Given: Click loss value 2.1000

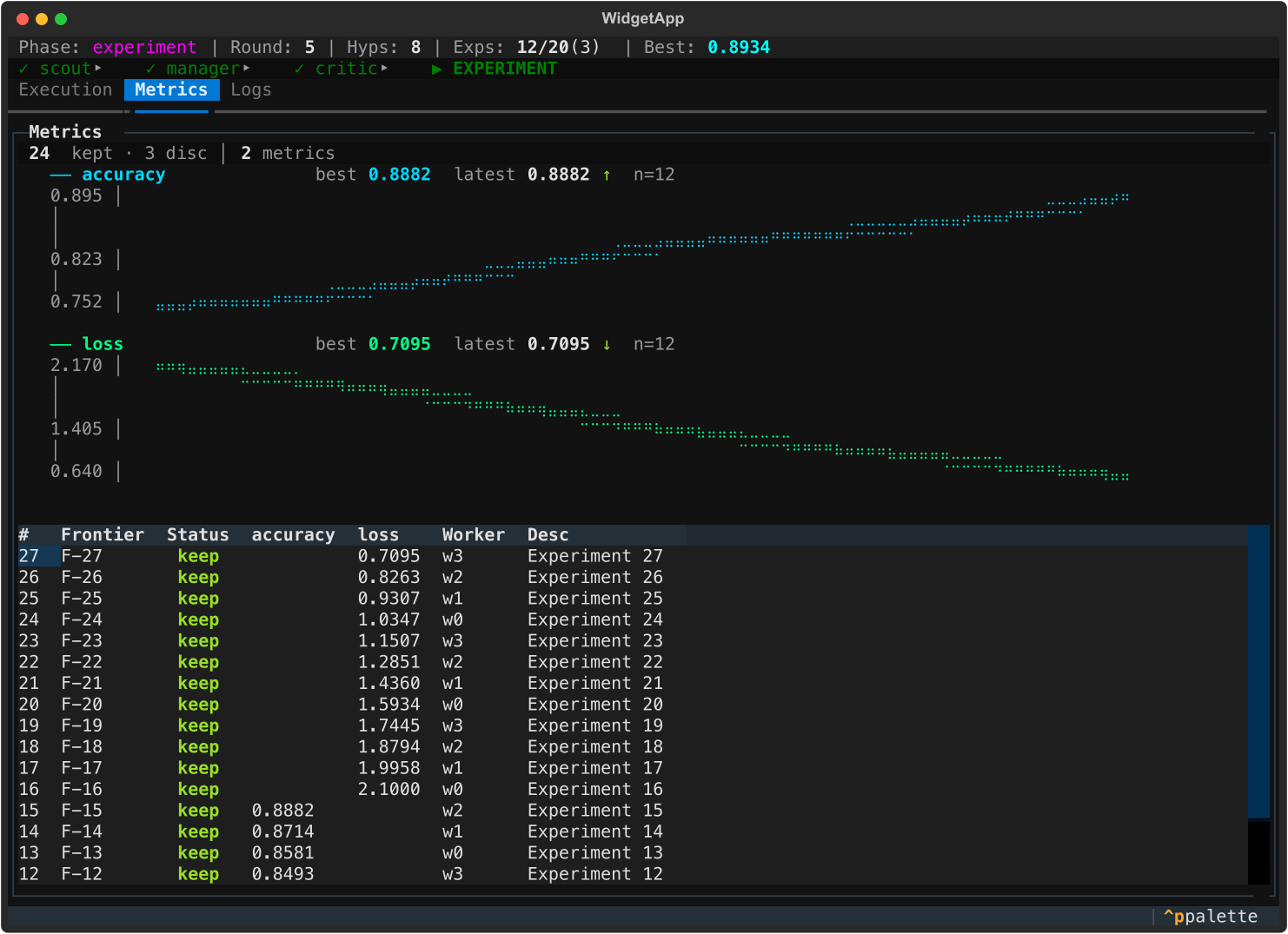Looking at the screenshot, I should tap(388, 790).
